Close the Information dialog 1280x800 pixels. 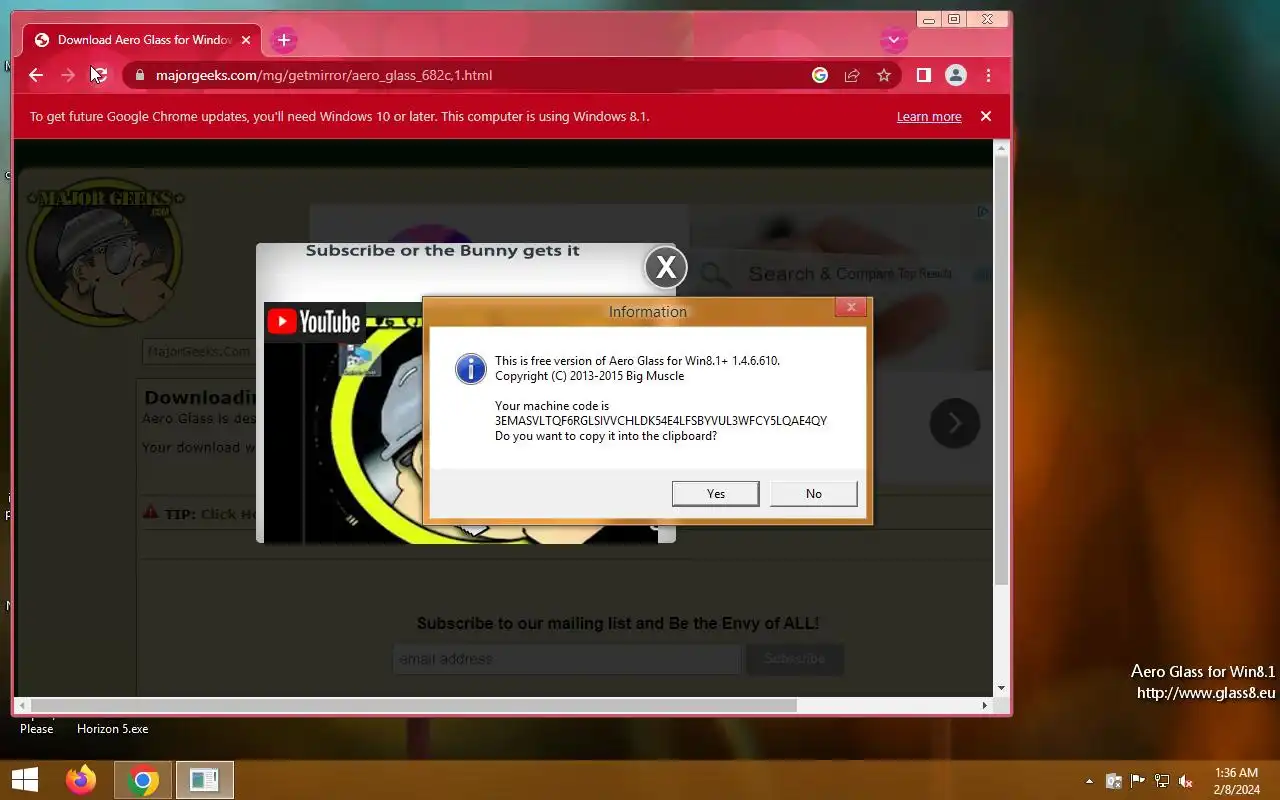click(x=851, y=307)
